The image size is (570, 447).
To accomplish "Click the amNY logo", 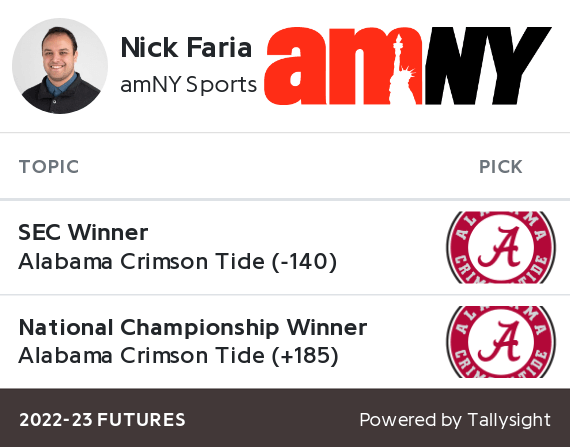I will coord(408,66).
